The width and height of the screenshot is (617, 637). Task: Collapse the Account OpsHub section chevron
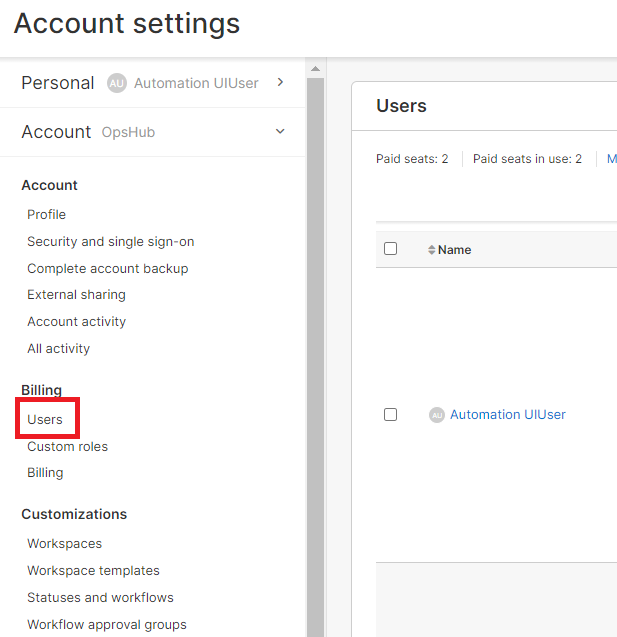tap(280, 132)
